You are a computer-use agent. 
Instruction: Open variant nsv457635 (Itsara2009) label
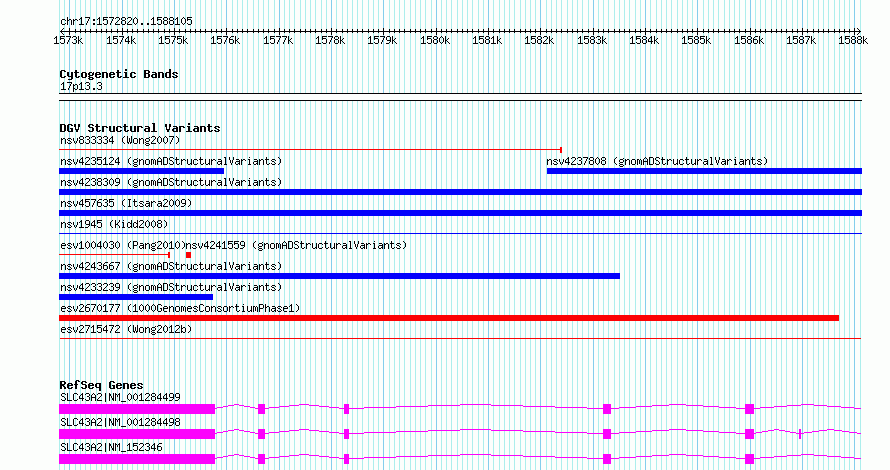[x=126, y=203]
